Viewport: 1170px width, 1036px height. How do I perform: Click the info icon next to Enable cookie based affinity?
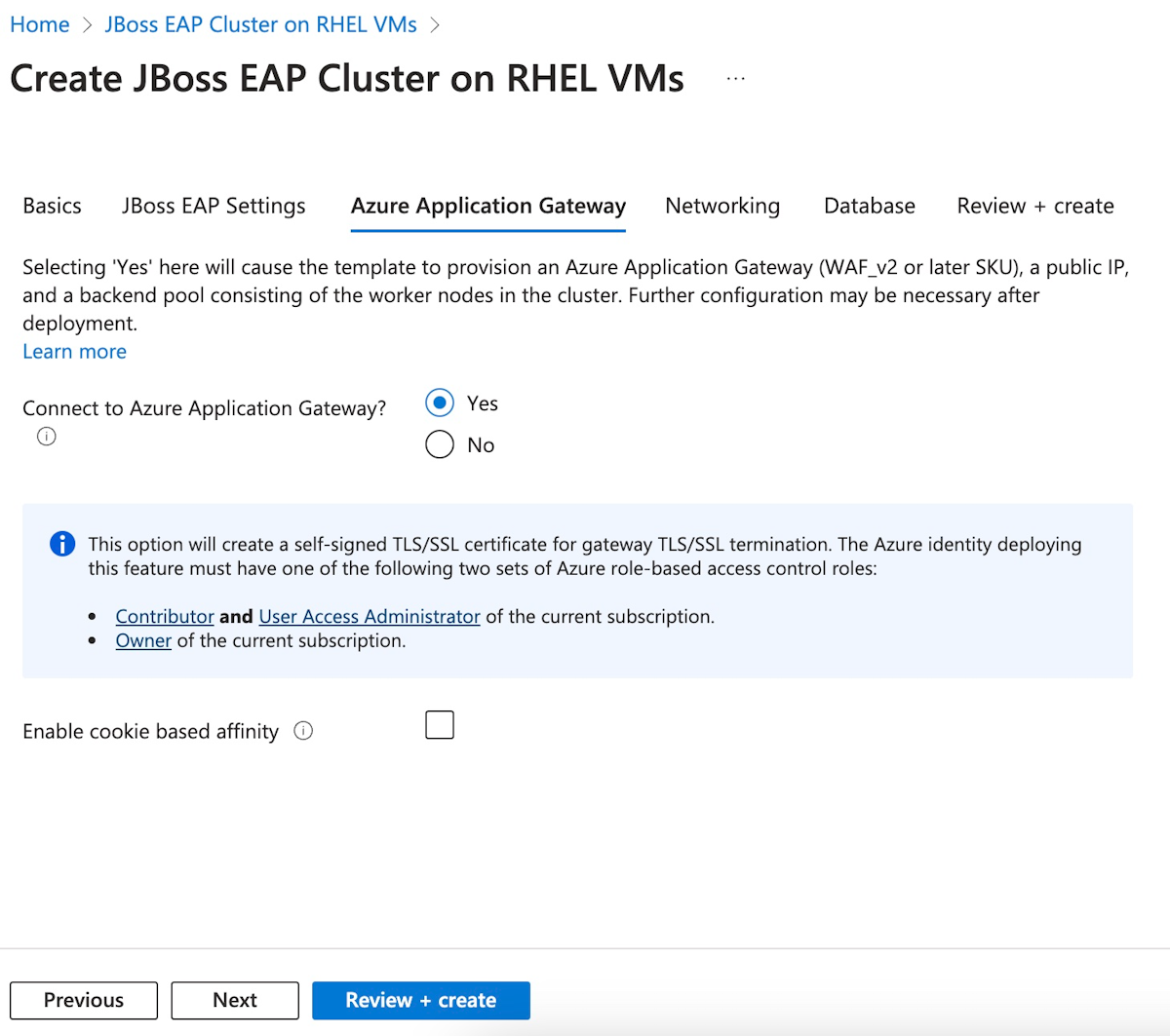point(303,731)
